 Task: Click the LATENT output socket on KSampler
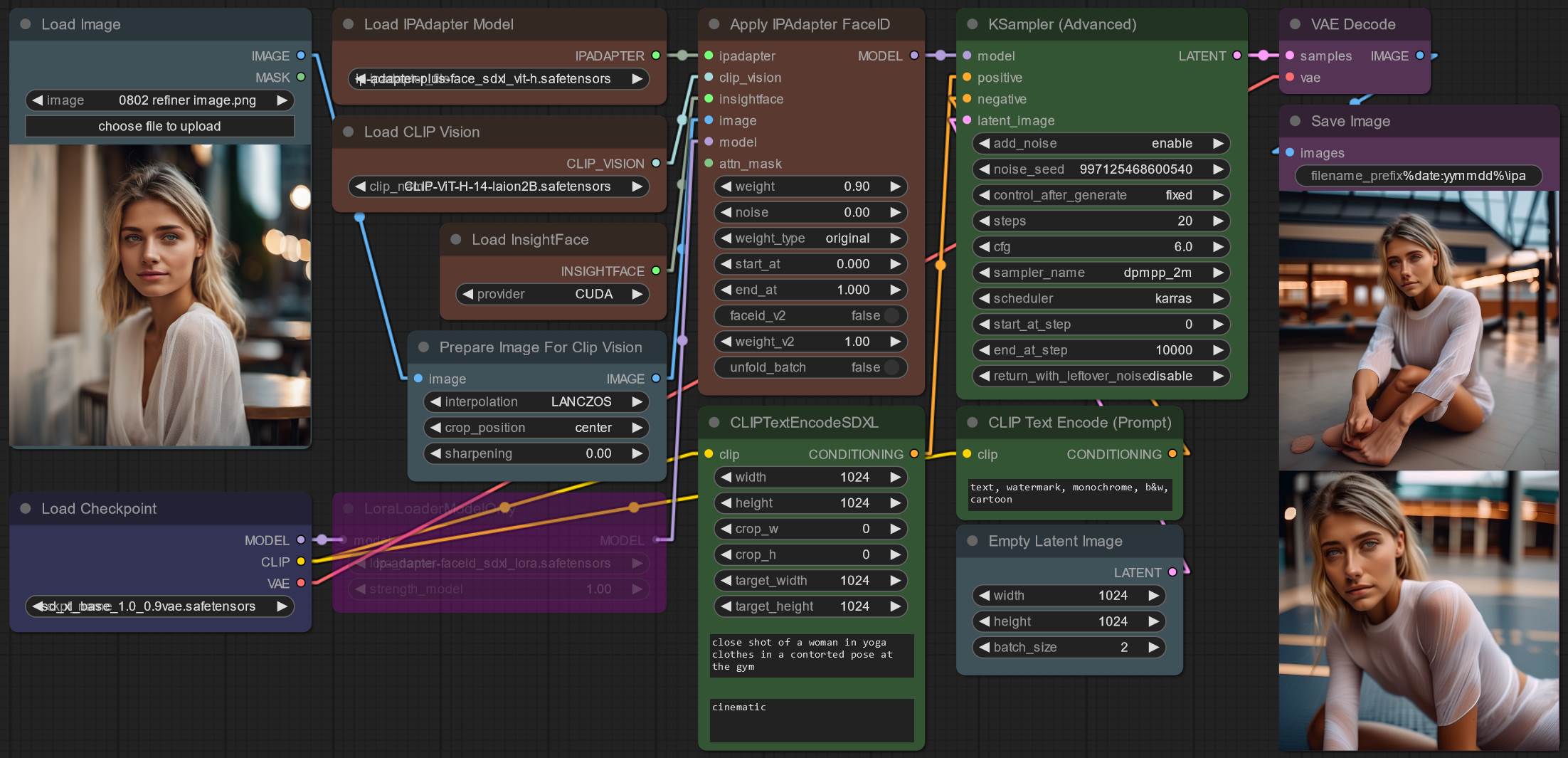click(x=1237, y=56)
